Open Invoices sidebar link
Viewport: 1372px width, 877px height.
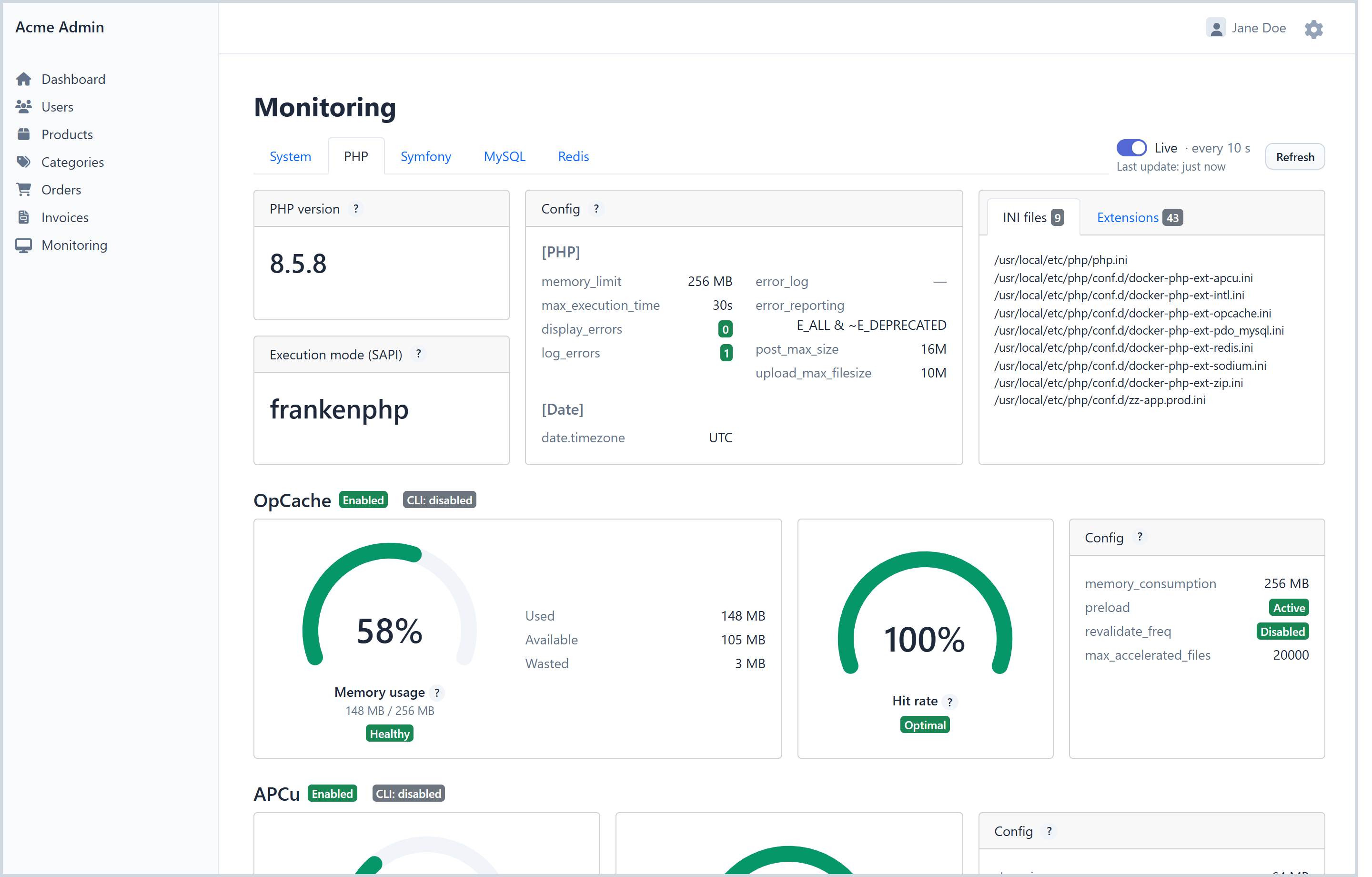click(65, 218)
